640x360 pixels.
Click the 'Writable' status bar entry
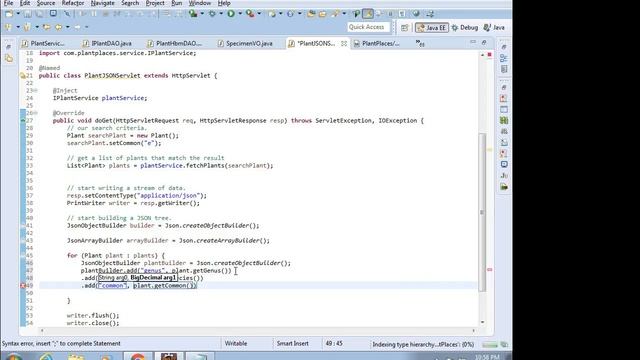[x=236, y=344]
